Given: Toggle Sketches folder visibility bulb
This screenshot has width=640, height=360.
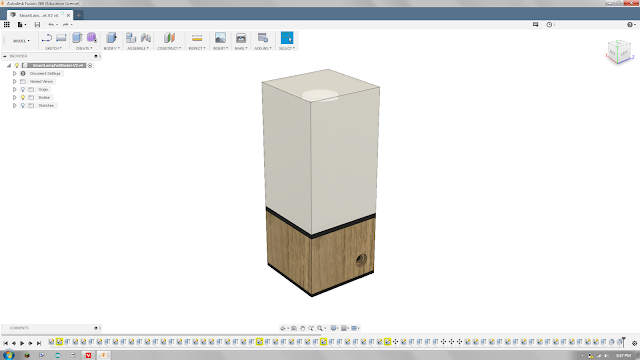Looking at the screenshot, I should point(23,105).
